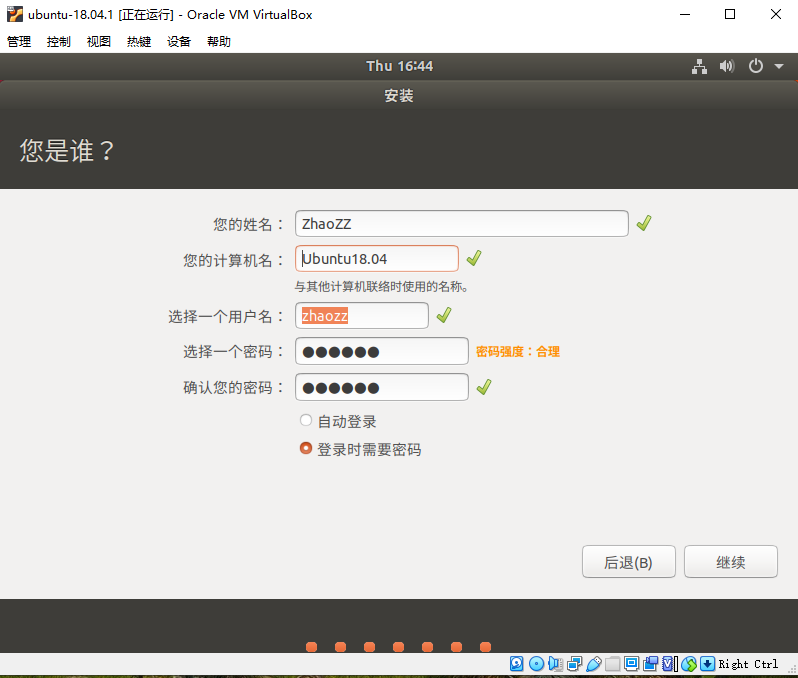Open the 视图 menu

(99, 41)
